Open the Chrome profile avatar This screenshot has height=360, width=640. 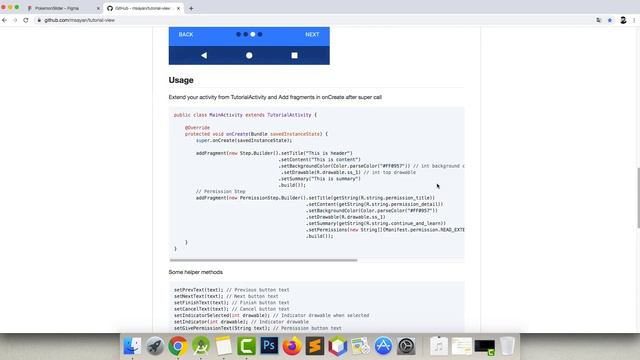pos(623,20)
